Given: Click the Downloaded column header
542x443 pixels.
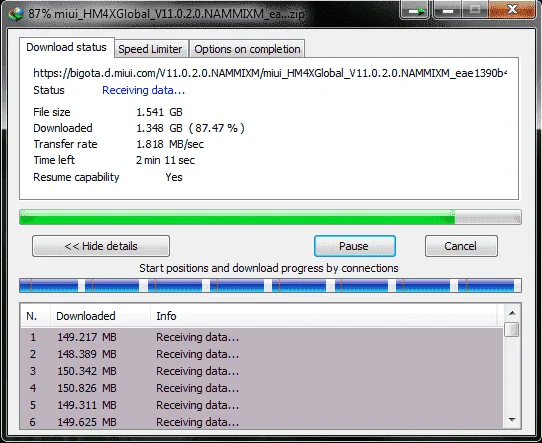Looking at the screenshot, I should (x=101, y=316).
